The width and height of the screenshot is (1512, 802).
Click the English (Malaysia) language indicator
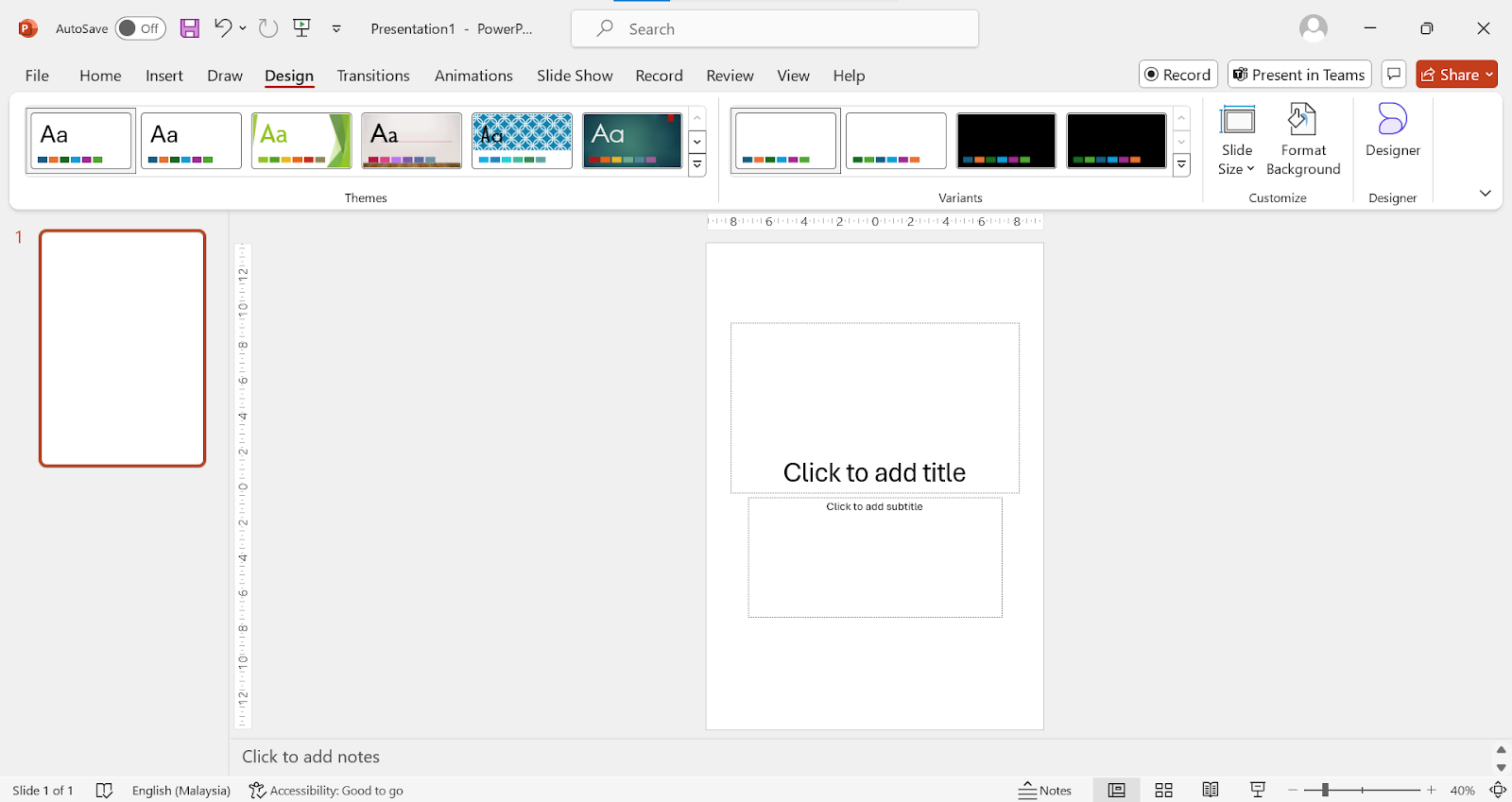click(181, 791)
